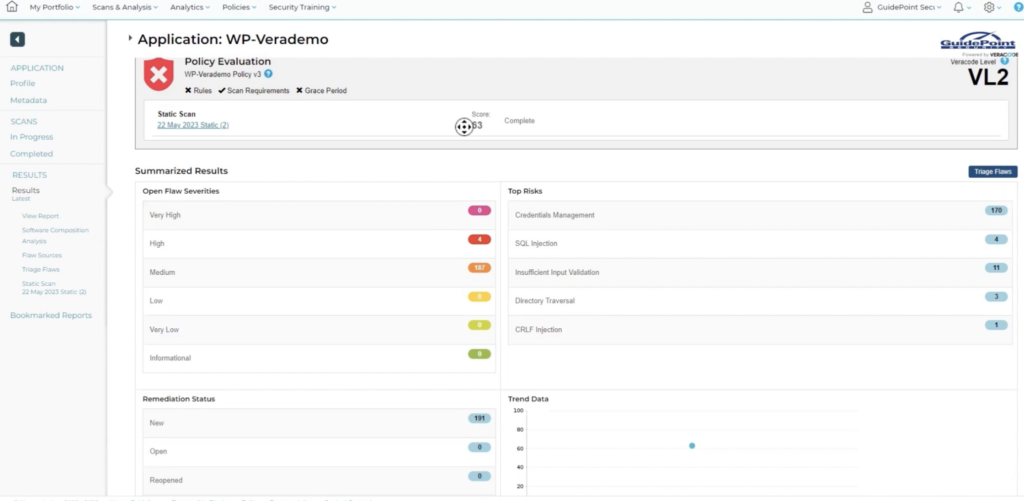The height and width of the screenshot is (501, 1024).
Task: Click the Rules policy status item
Action: pyautogui.click(x=199, y=91)
